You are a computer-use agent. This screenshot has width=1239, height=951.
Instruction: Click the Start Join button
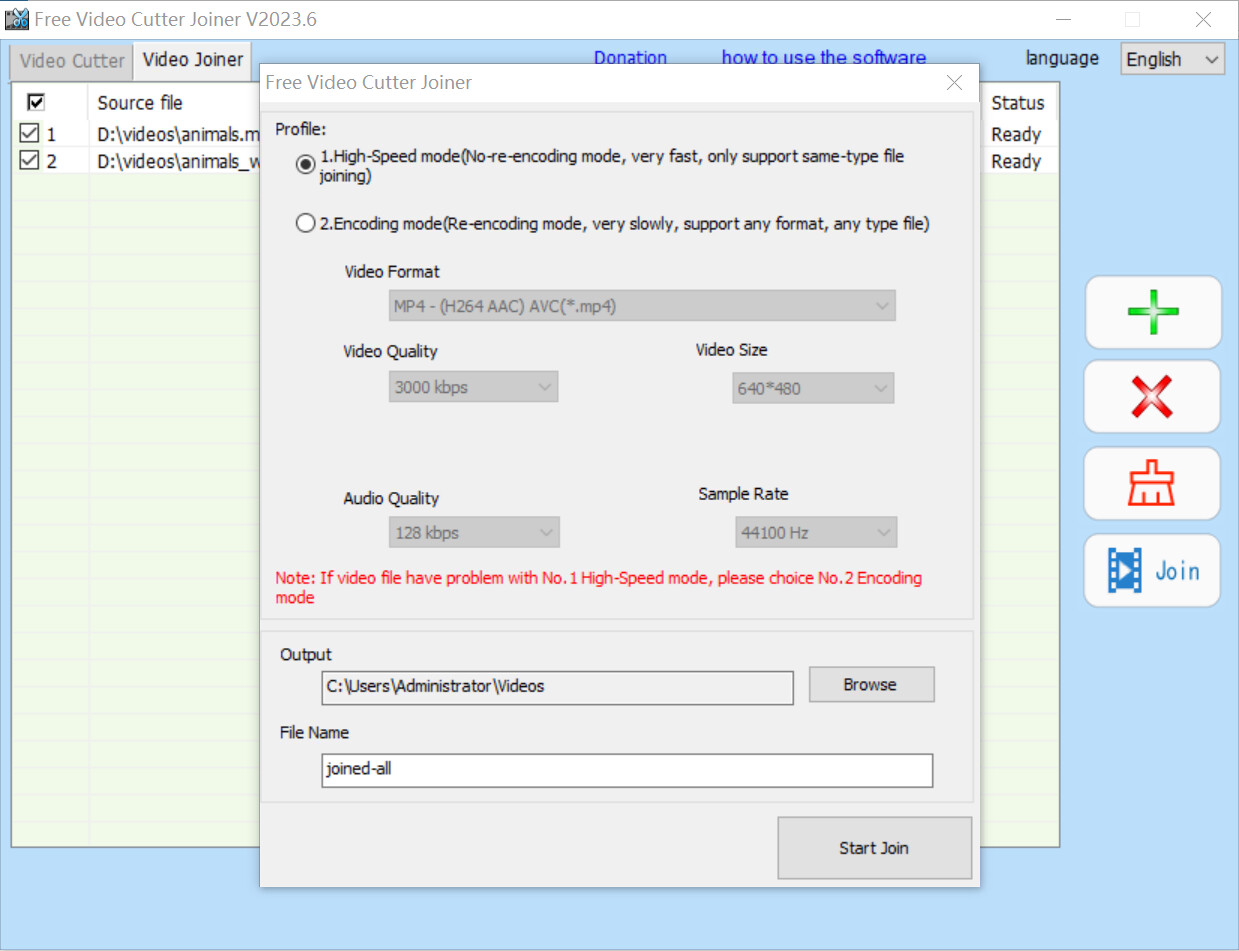pyautogui.click(x=874, y=848)
